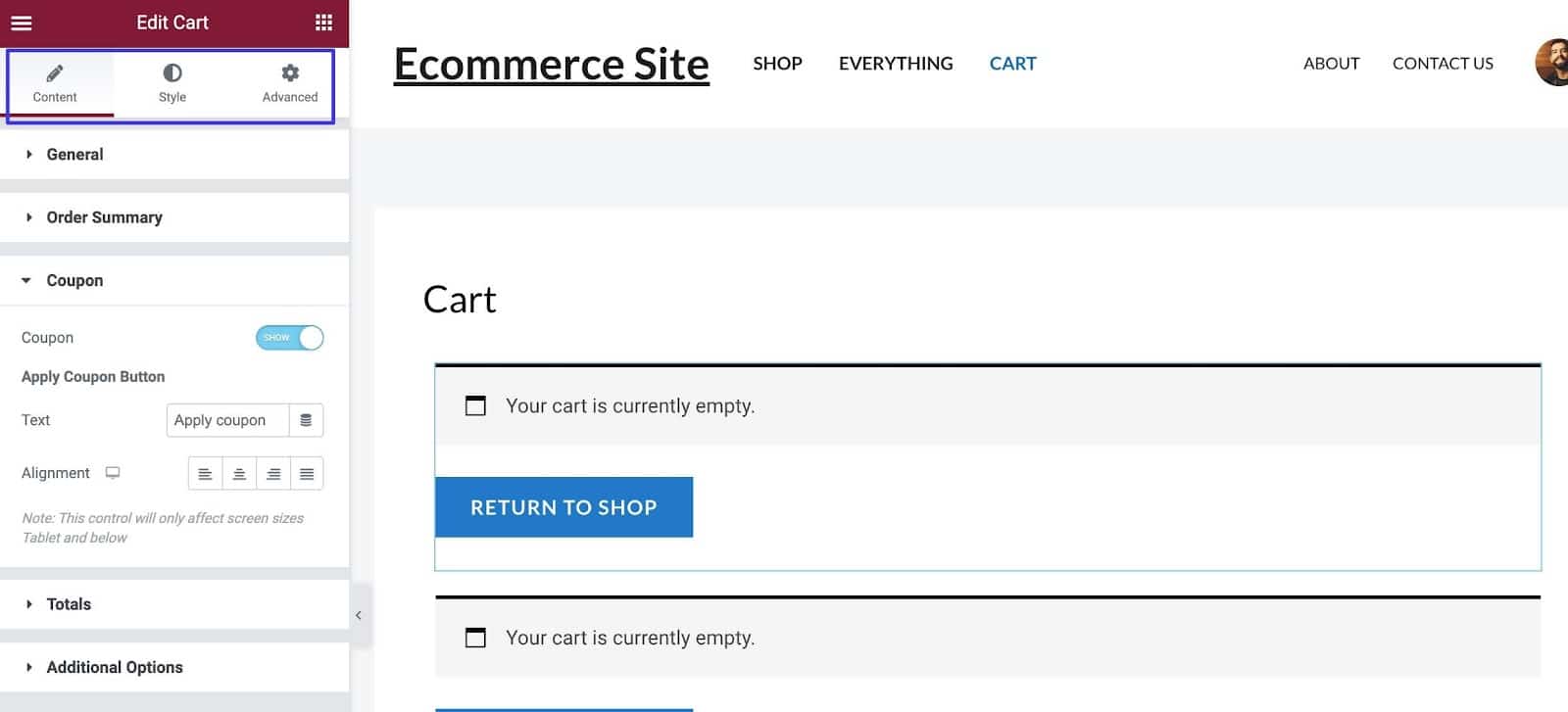Click the responsive device icon beside Alignment
This screenshot has height=712, width=1568.
pyautogui.click(x=113, y=472)
